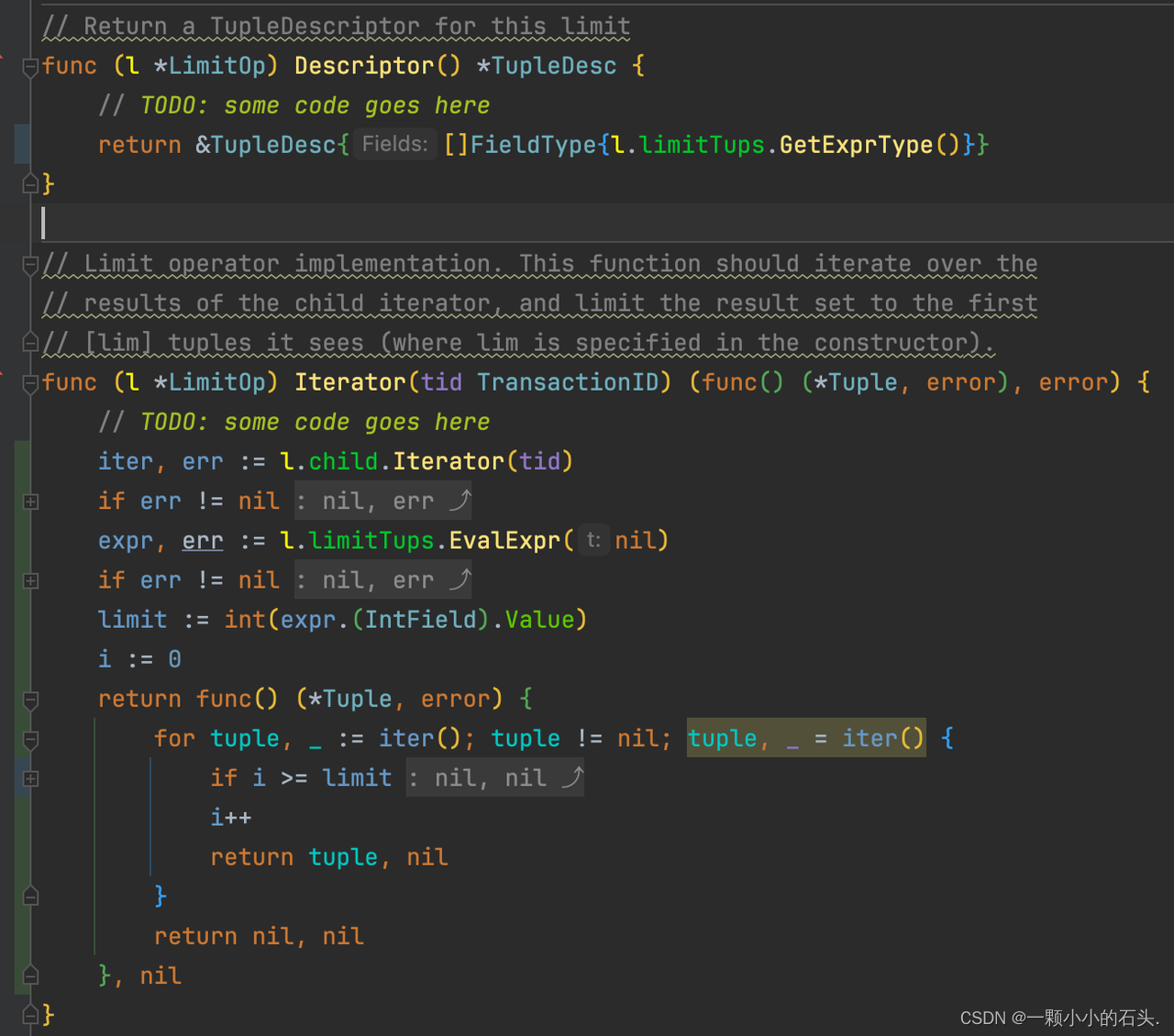Click the Iterator method name in the func signature

tap(350, 382)
